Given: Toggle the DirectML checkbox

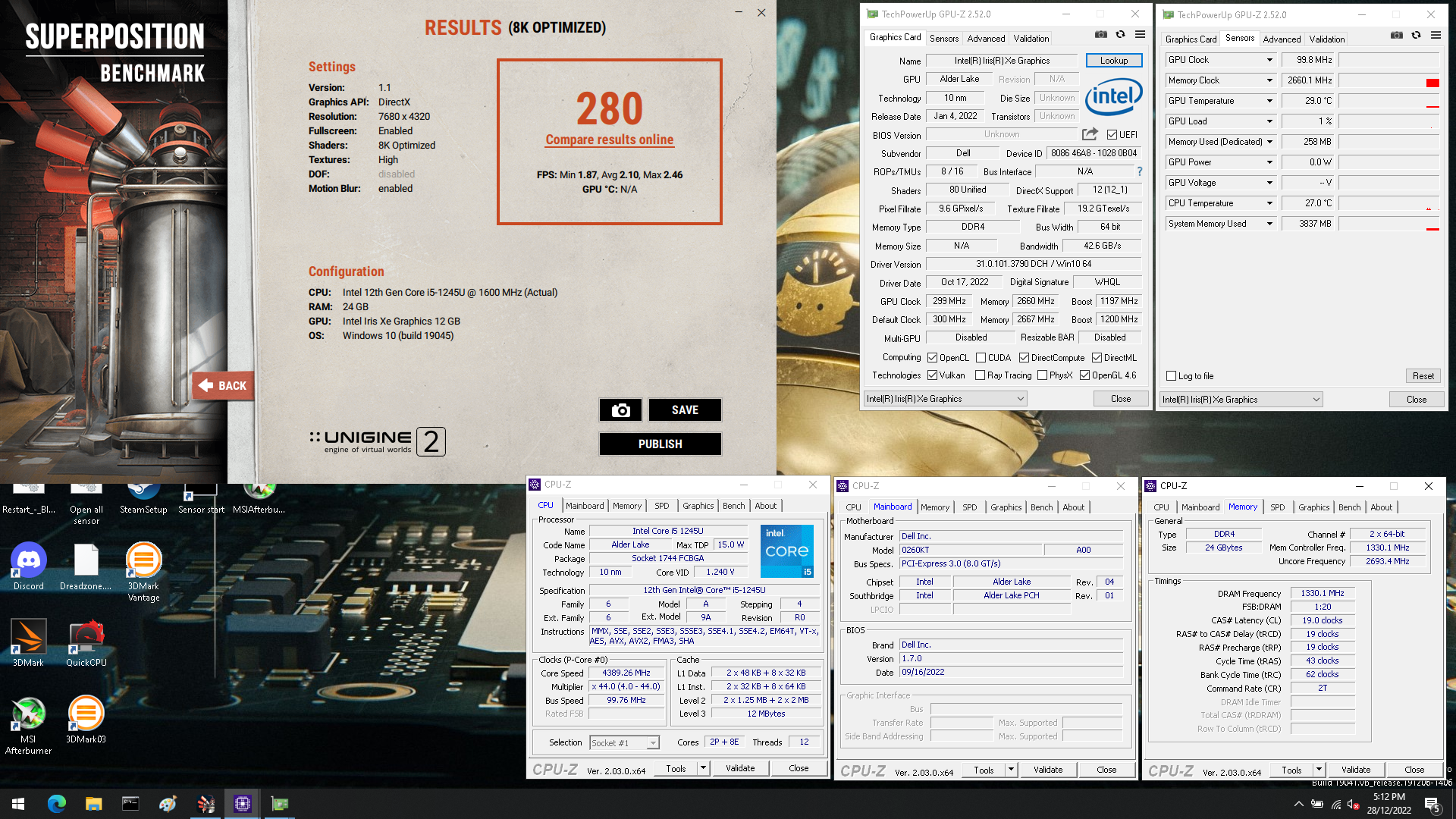Looking at the screenshot, I should pos(1097,358).
